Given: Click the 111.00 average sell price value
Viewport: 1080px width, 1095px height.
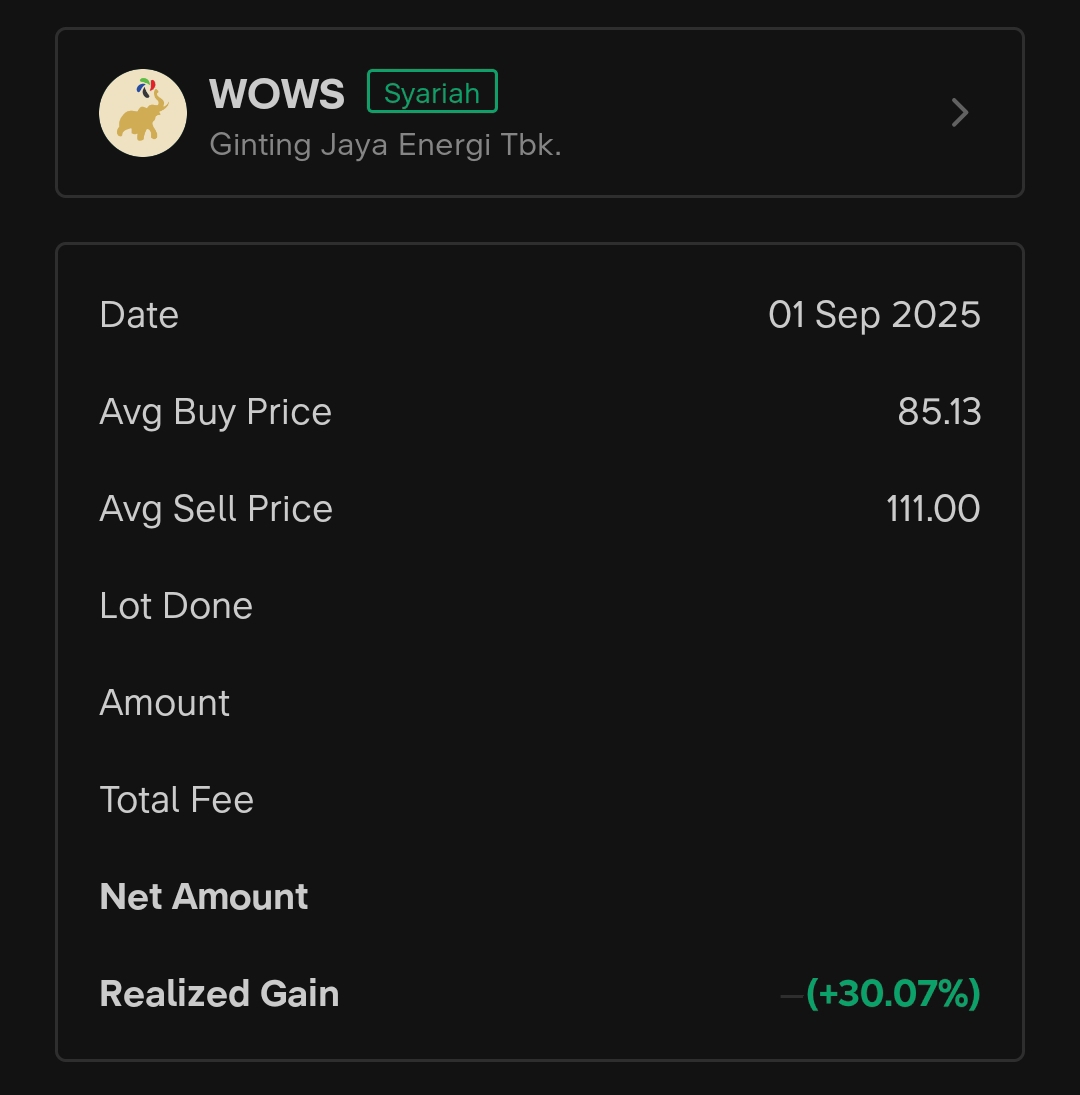Looking at the screenshot, I should (933, 509).
